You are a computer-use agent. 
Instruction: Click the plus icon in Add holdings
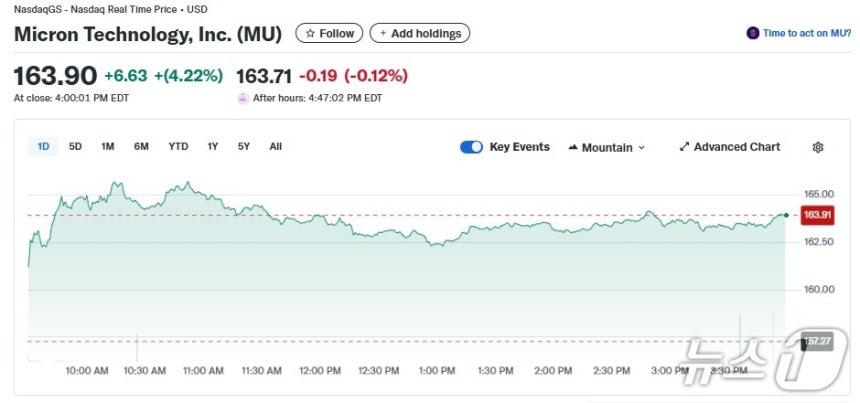click(x=382, y=34)
